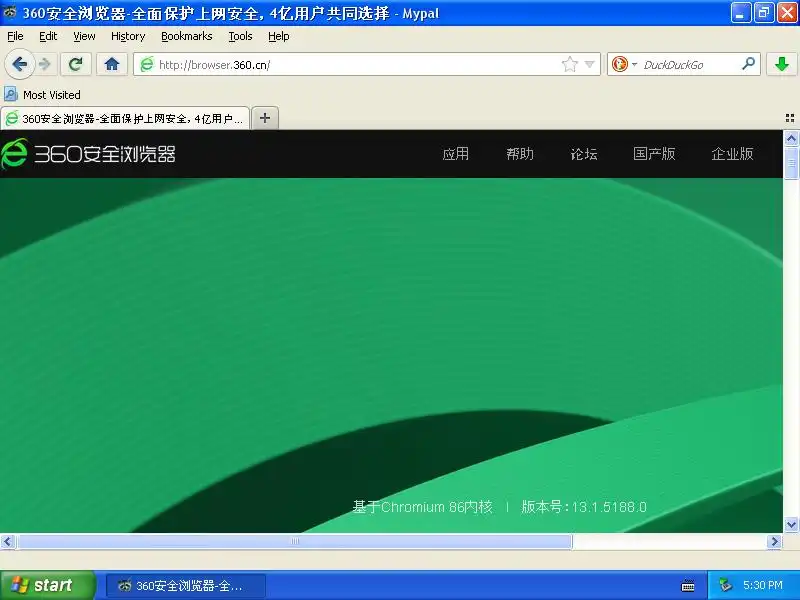Open the Help menu
The image size is (800, 600).
279,36
